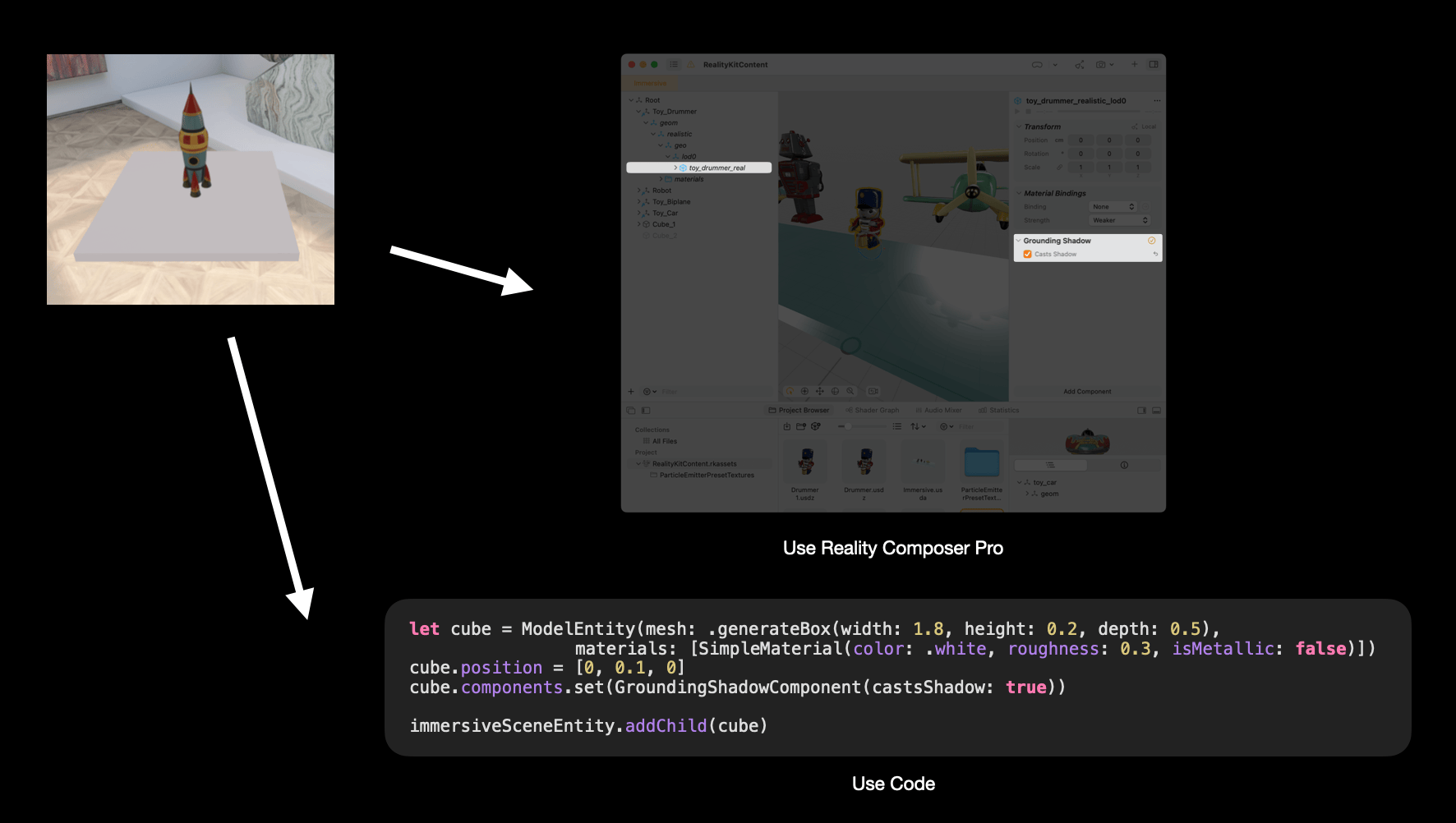
Task: Click the camera snapshot icon
Action: (x=1101, y=64)
